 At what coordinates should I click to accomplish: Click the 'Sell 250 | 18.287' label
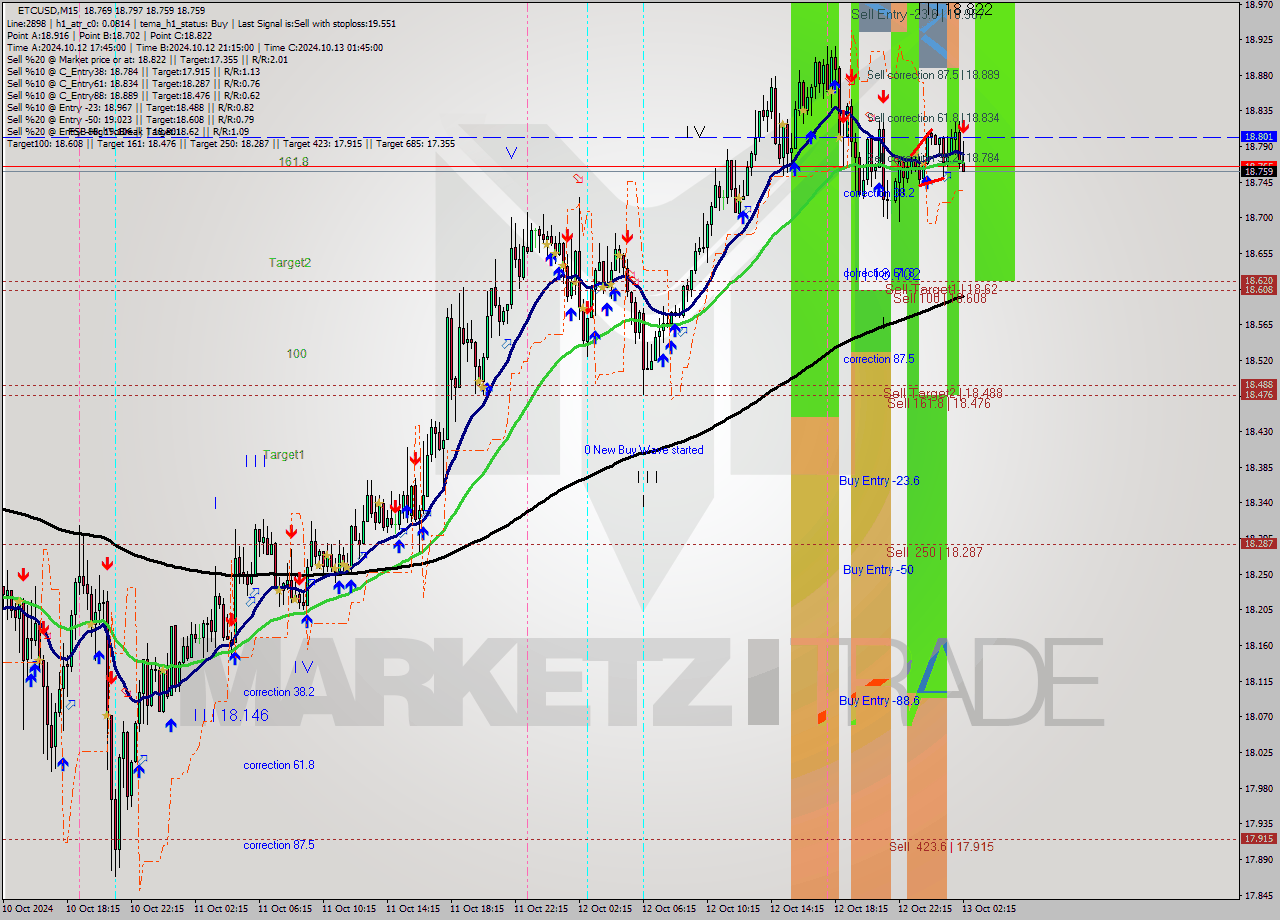(x=934, y=552)
